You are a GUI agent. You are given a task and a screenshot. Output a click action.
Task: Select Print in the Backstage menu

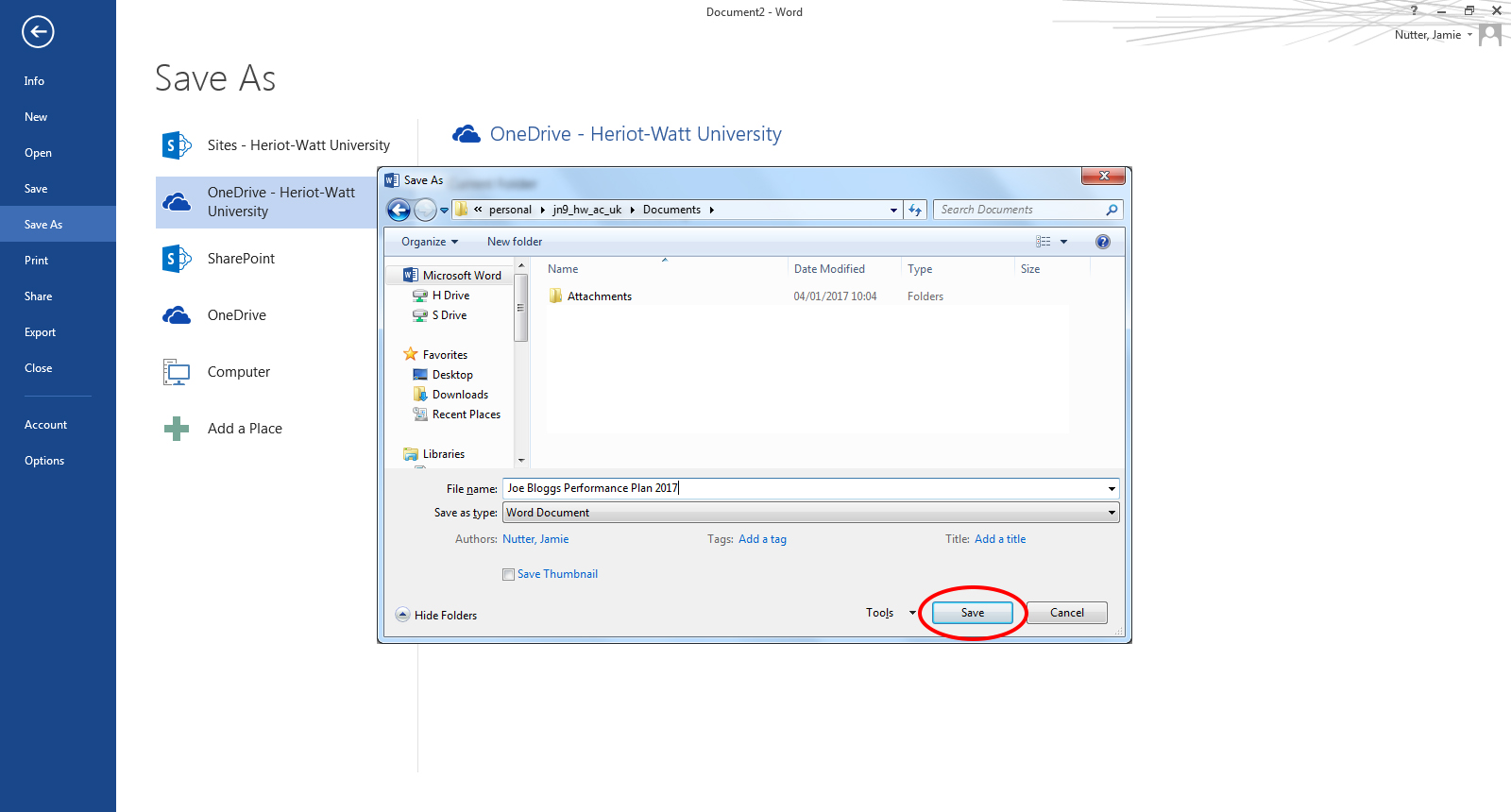pyautogui.click(x=37, y=261)
